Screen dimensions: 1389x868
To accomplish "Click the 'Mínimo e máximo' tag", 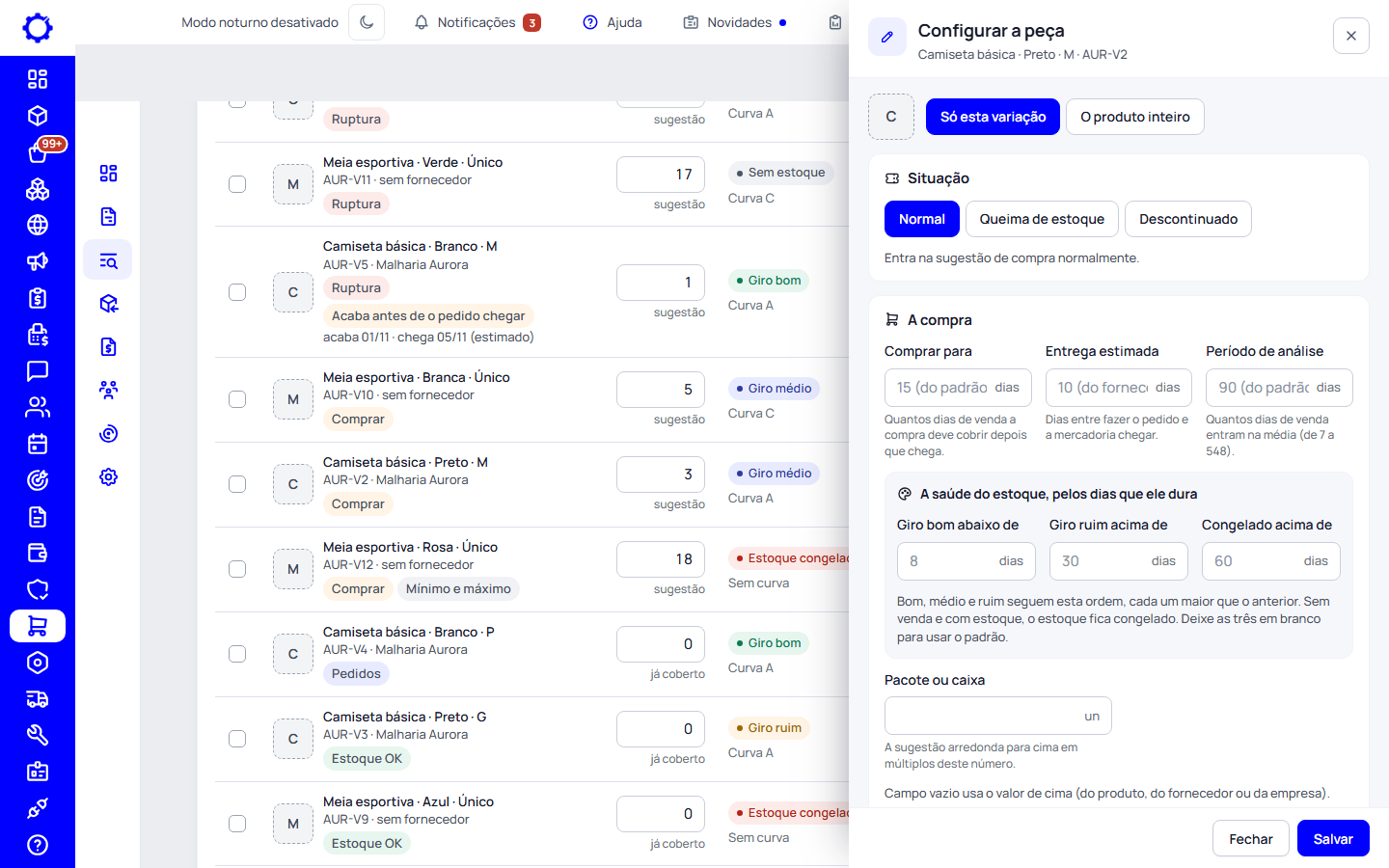I will [458, 589].
